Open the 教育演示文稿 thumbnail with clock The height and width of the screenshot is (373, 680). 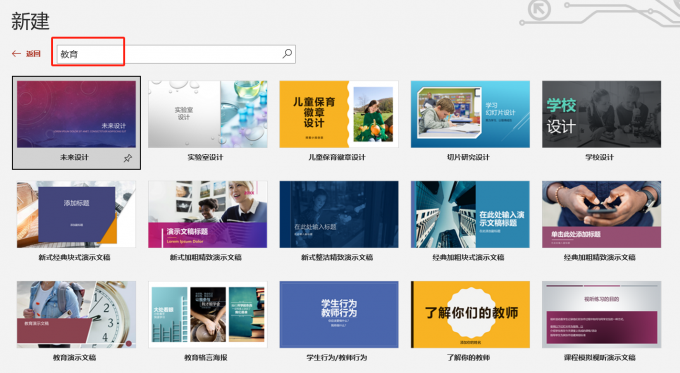point(76,314)
